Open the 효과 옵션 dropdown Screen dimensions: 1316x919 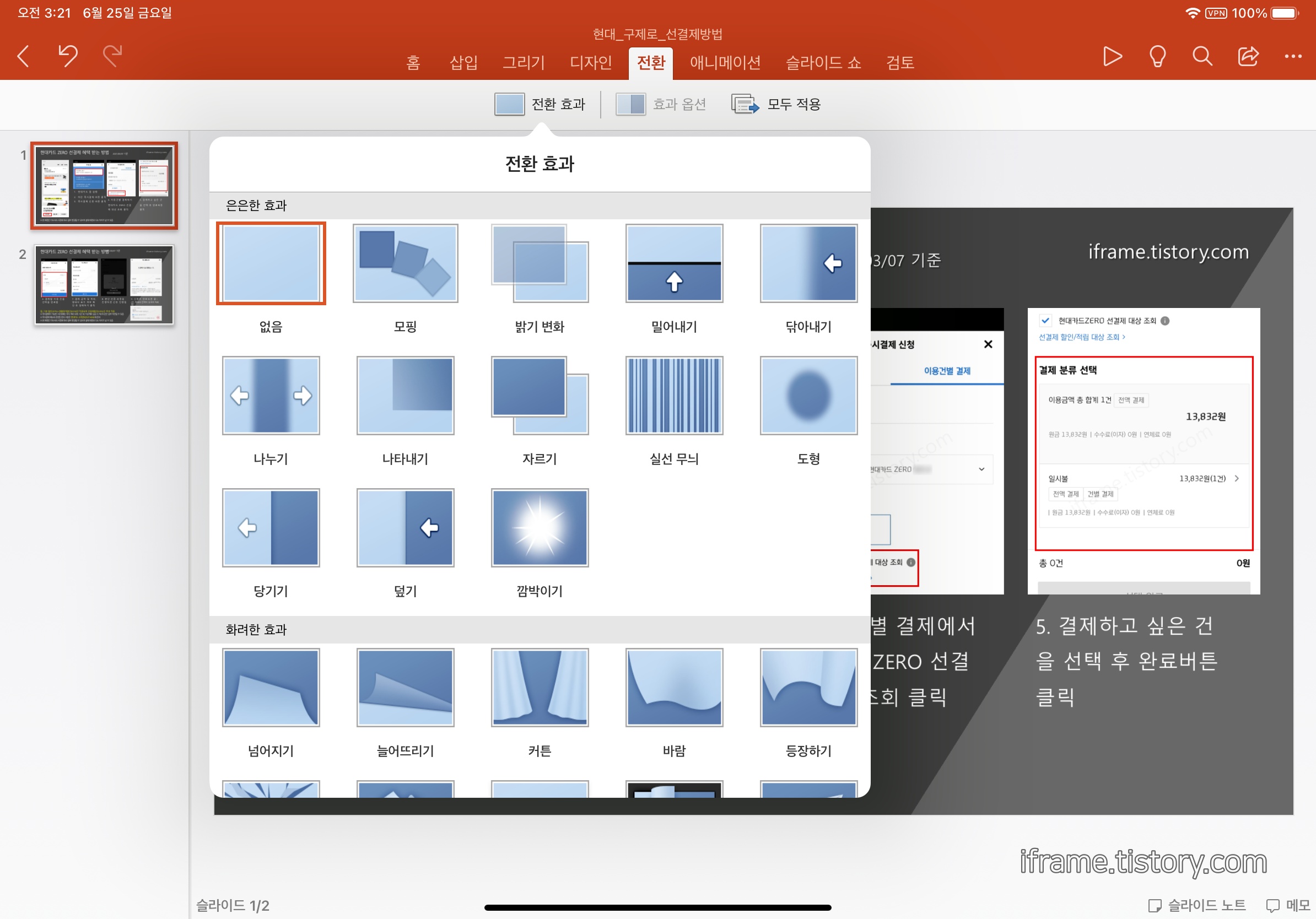[x=661, y=104]
